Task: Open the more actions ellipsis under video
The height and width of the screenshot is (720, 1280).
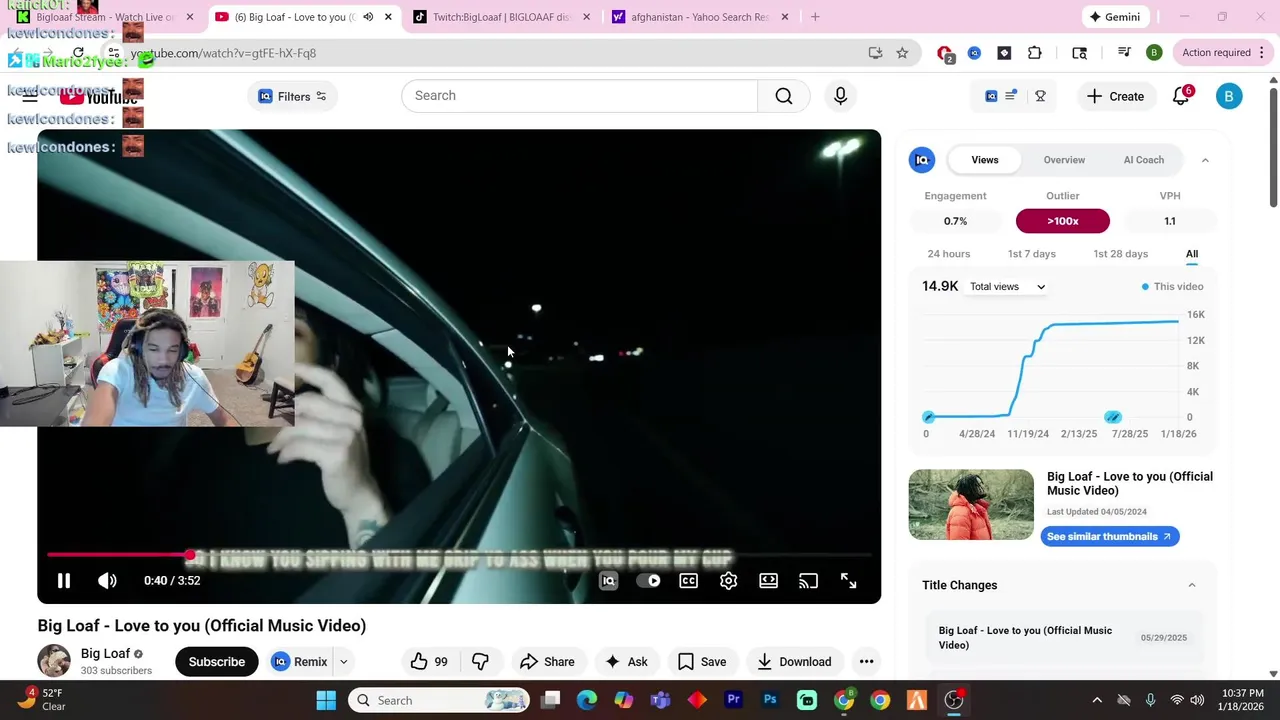Action: coord(866,661)
